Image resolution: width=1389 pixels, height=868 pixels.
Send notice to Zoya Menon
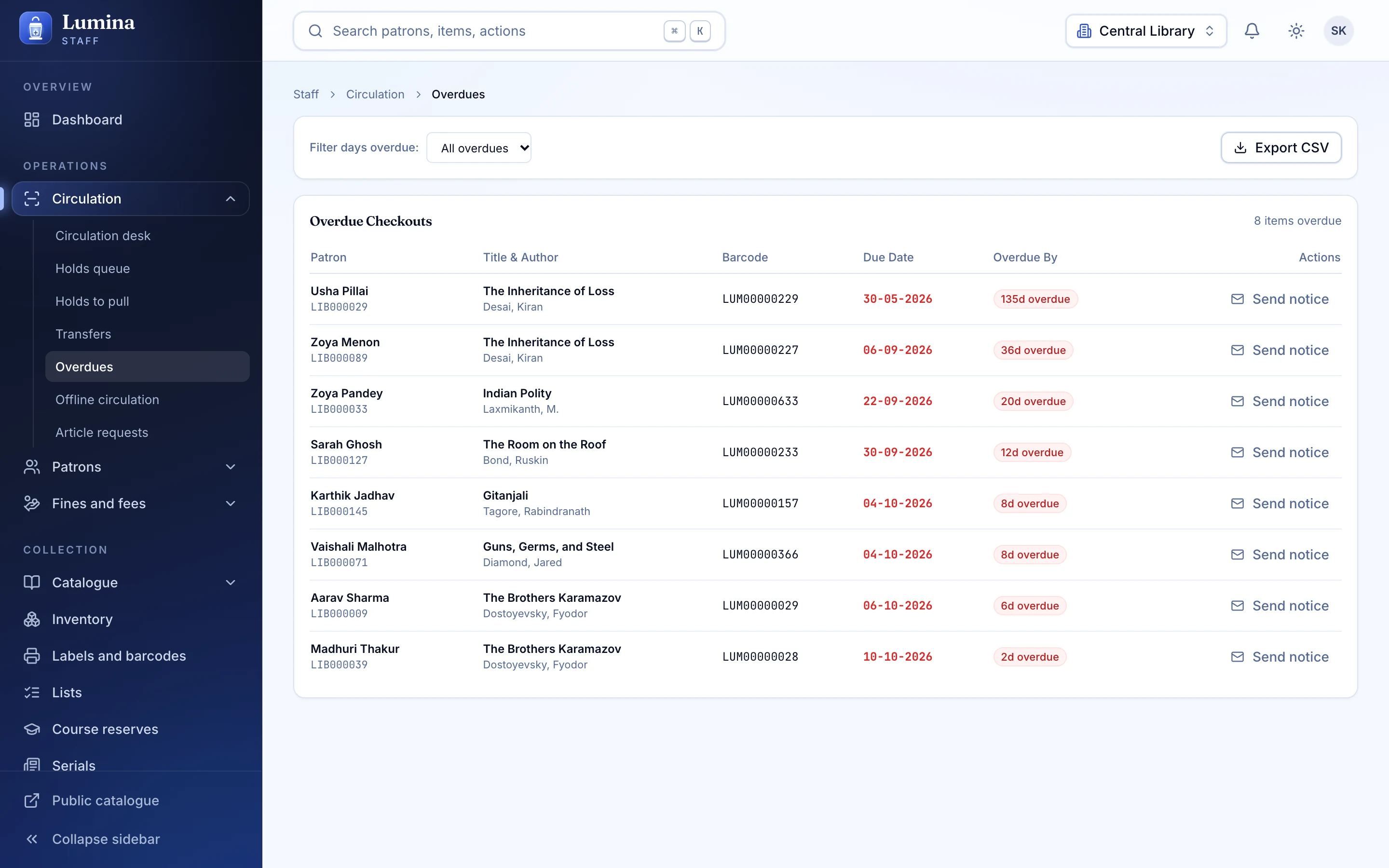pyautogui.click(x=1280, y=350)
